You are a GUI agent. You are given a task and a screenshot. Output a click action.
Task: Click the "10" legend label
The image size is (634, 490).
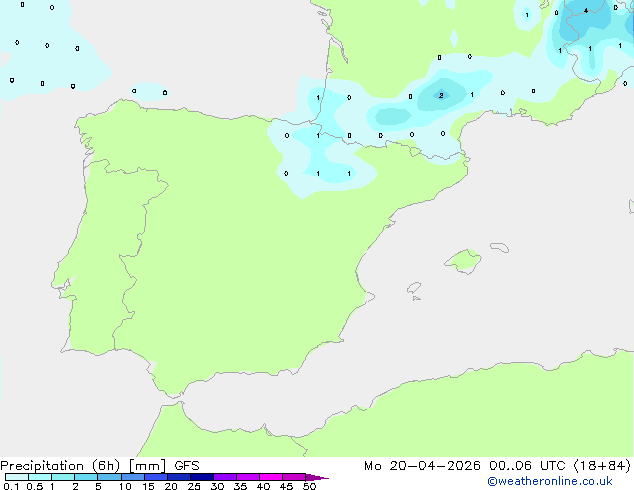125,486
